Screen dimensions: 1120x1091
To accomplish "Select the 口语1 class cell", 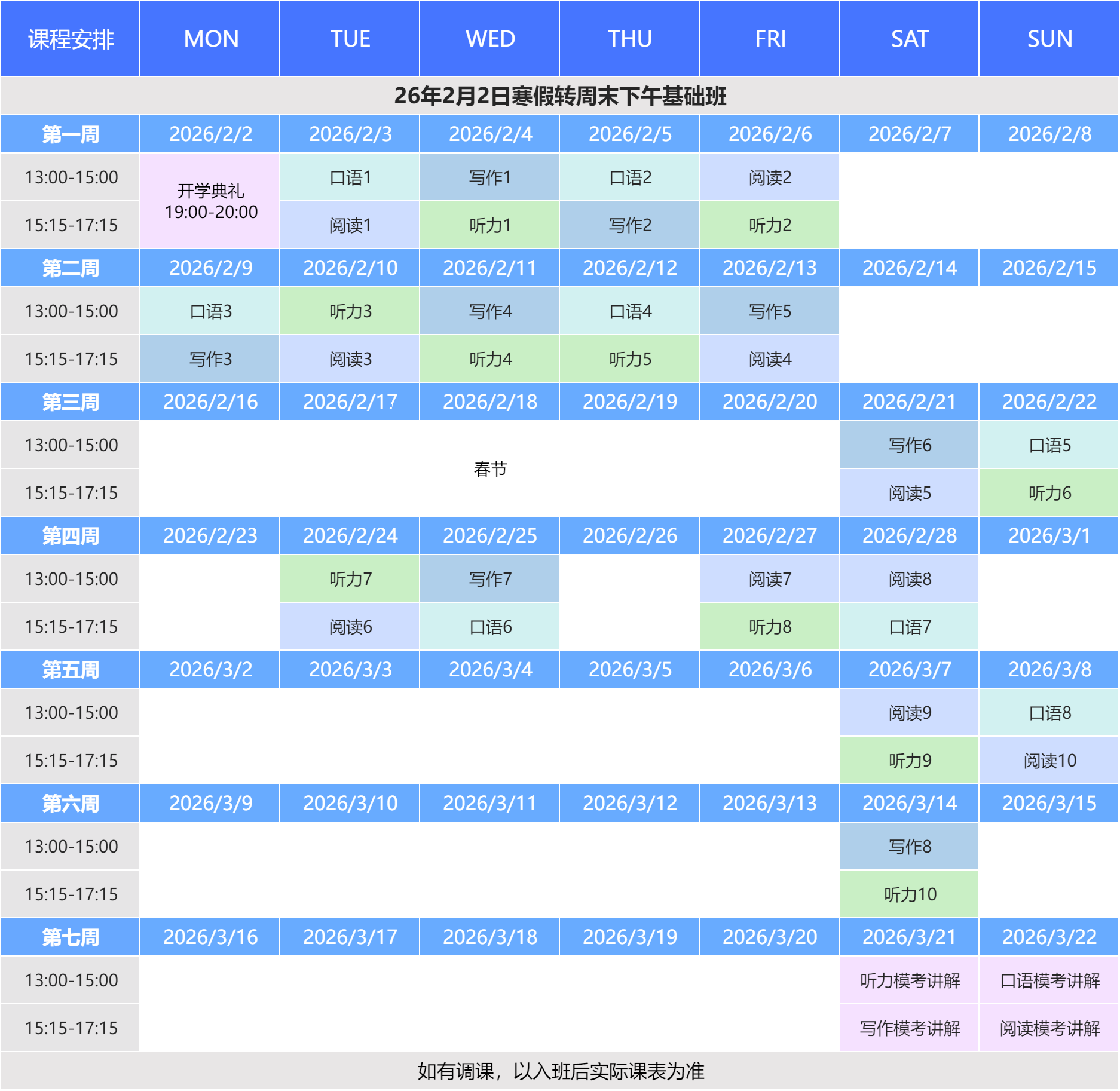I will 350,177.
